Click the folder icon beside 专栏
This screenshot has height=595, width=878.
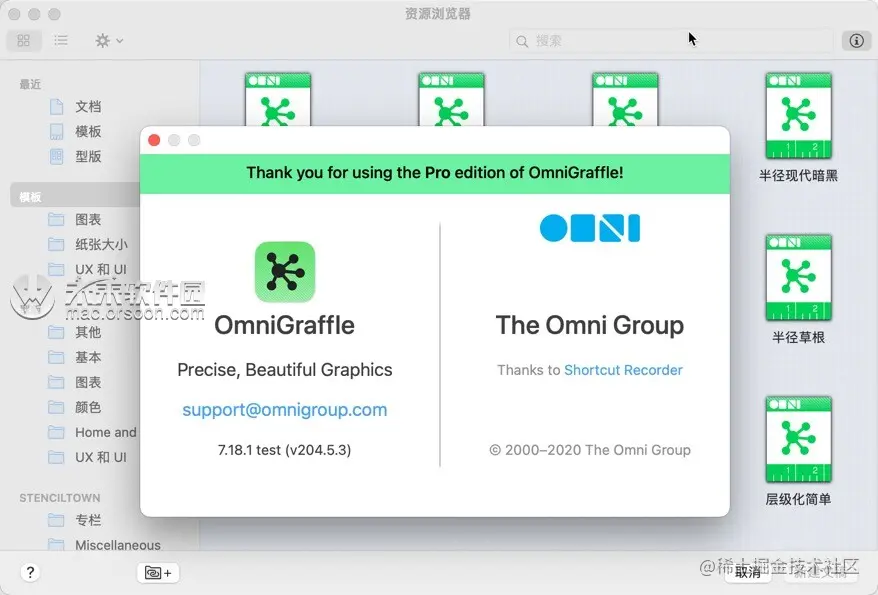click(56, 520)
